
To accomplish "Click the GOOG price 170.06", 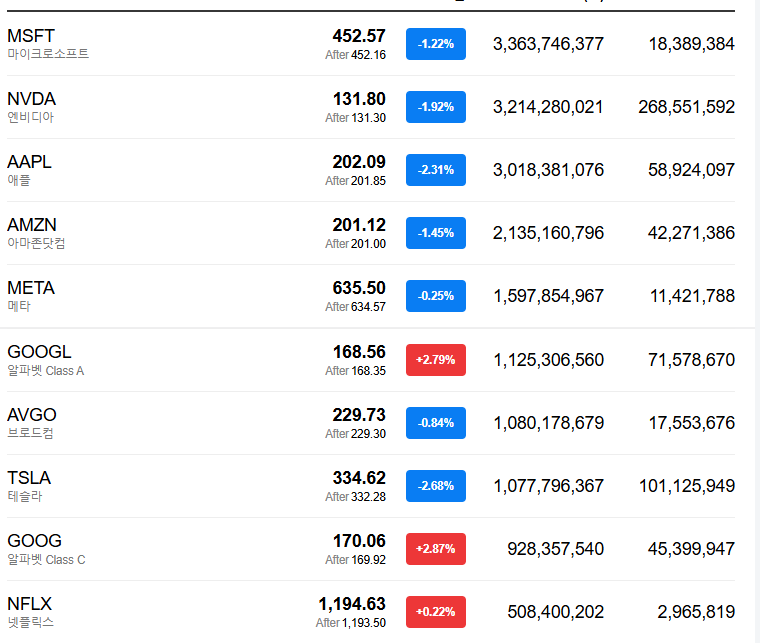I will pos(359,541).
